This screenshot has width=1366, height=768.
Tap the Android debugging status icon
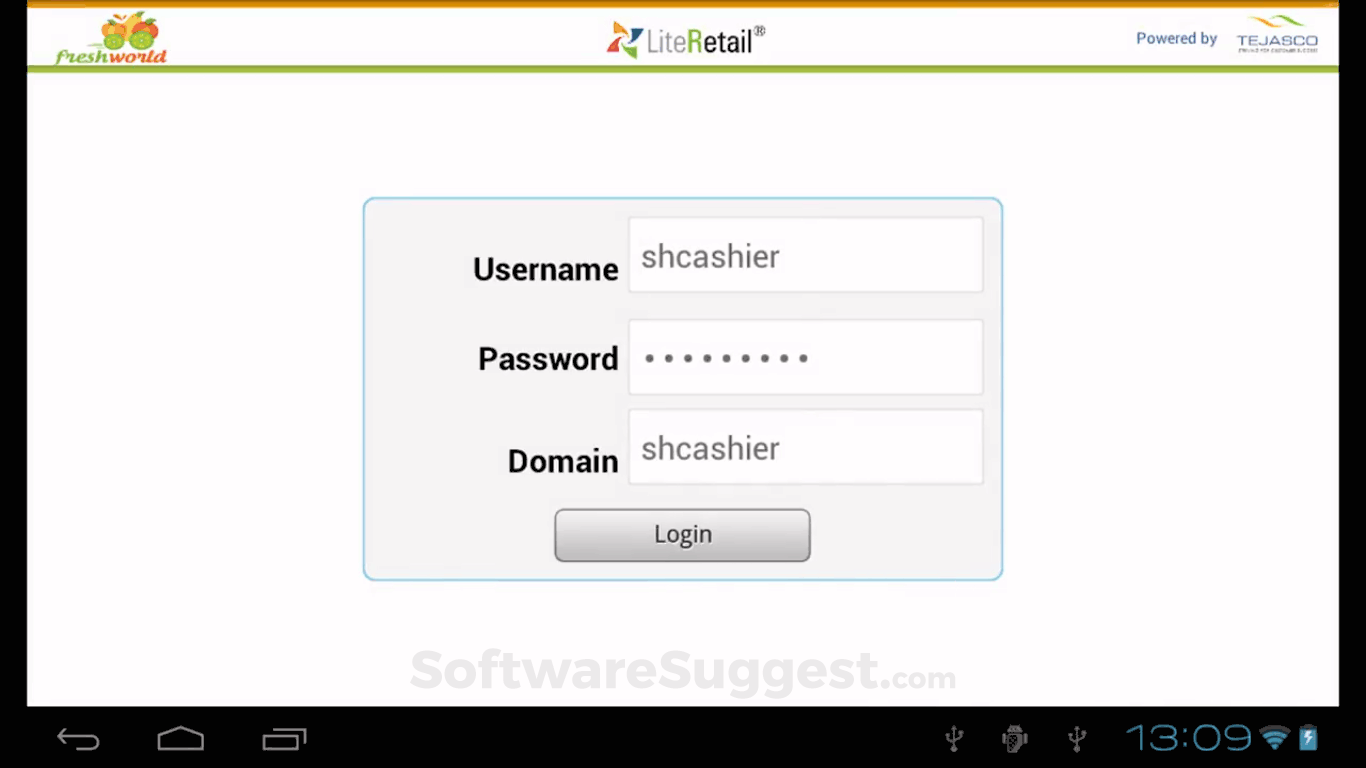click(x=1015, y=739)
